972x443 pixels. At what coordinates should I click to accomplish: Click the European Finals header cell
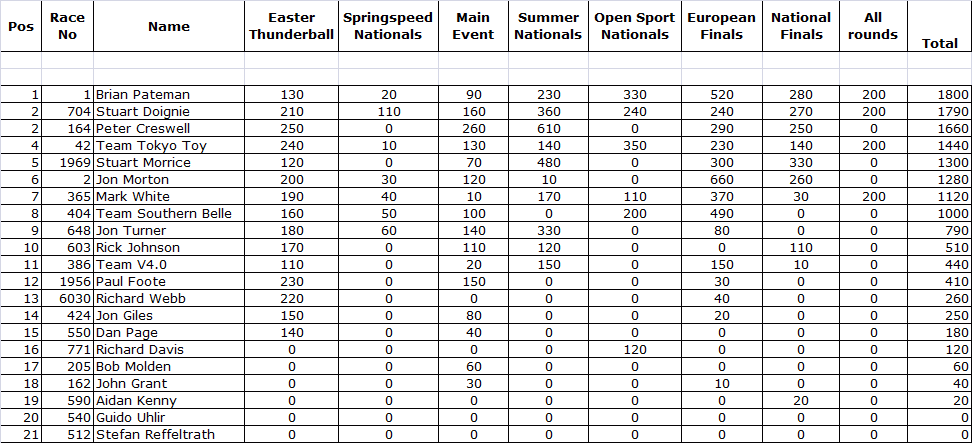[721, 27]
